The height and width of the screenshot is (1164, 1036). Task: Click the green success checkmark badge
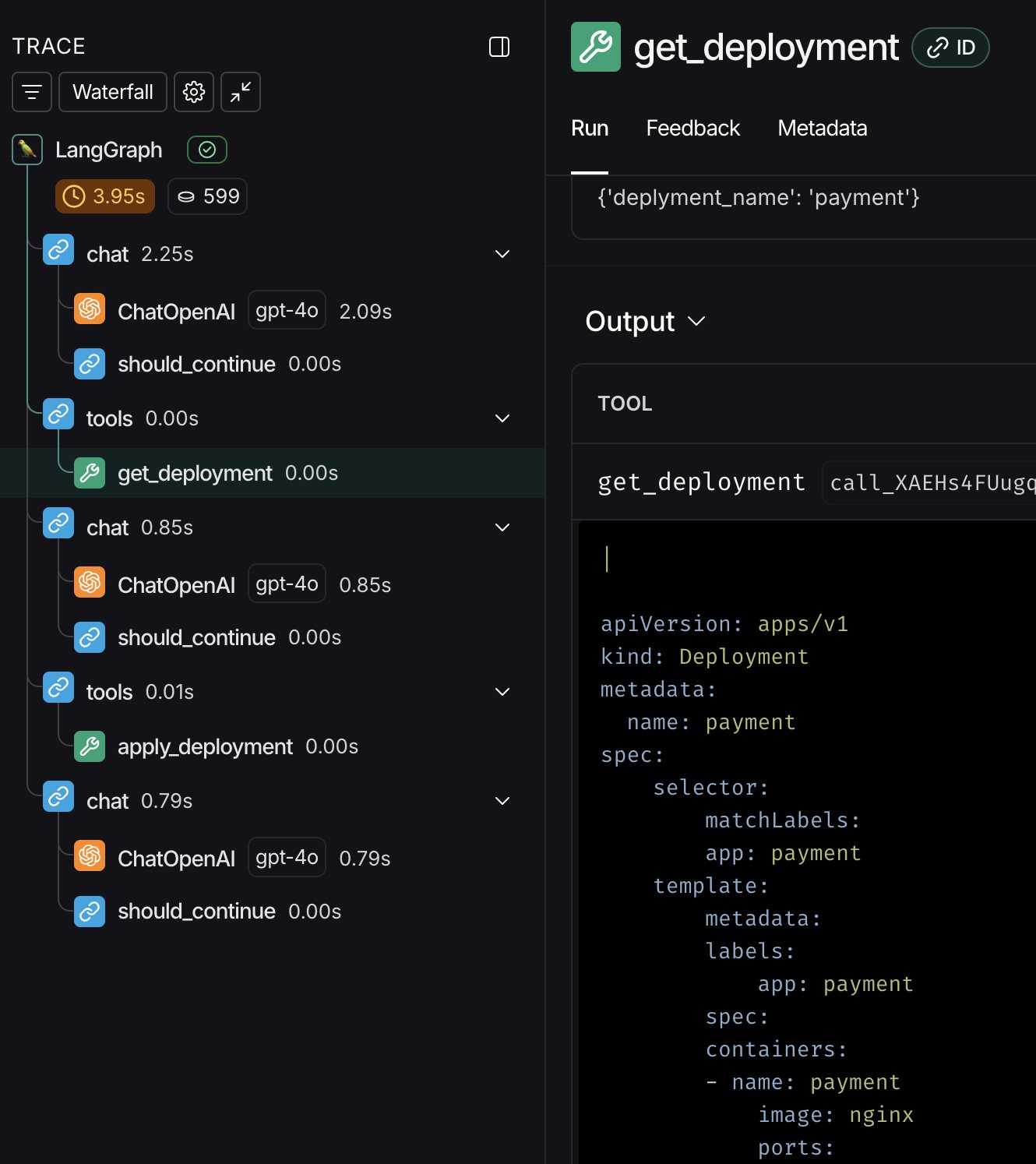pos(207,150)
